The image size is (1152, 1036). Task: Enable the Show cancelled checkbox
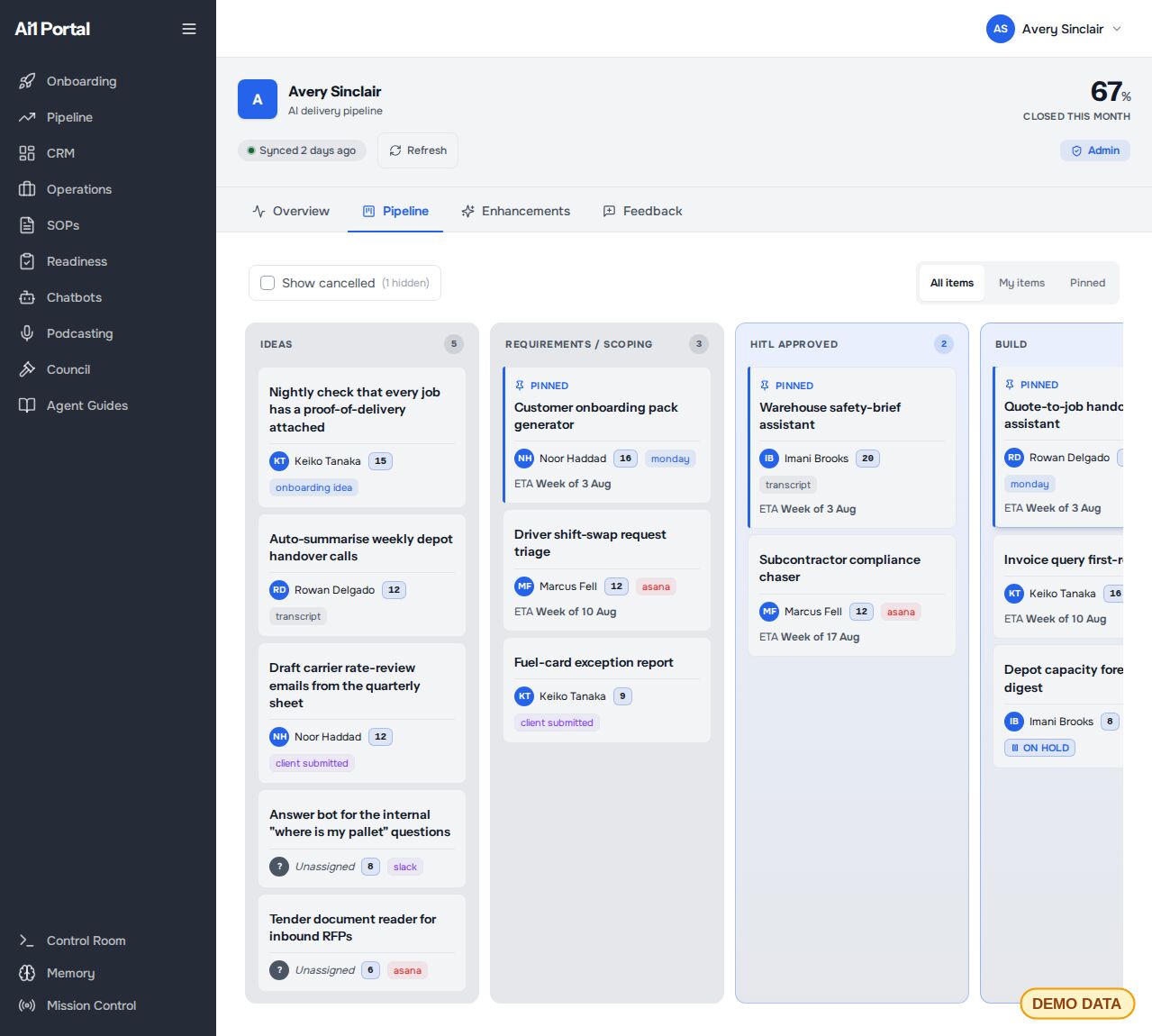(x=268, y=283)
